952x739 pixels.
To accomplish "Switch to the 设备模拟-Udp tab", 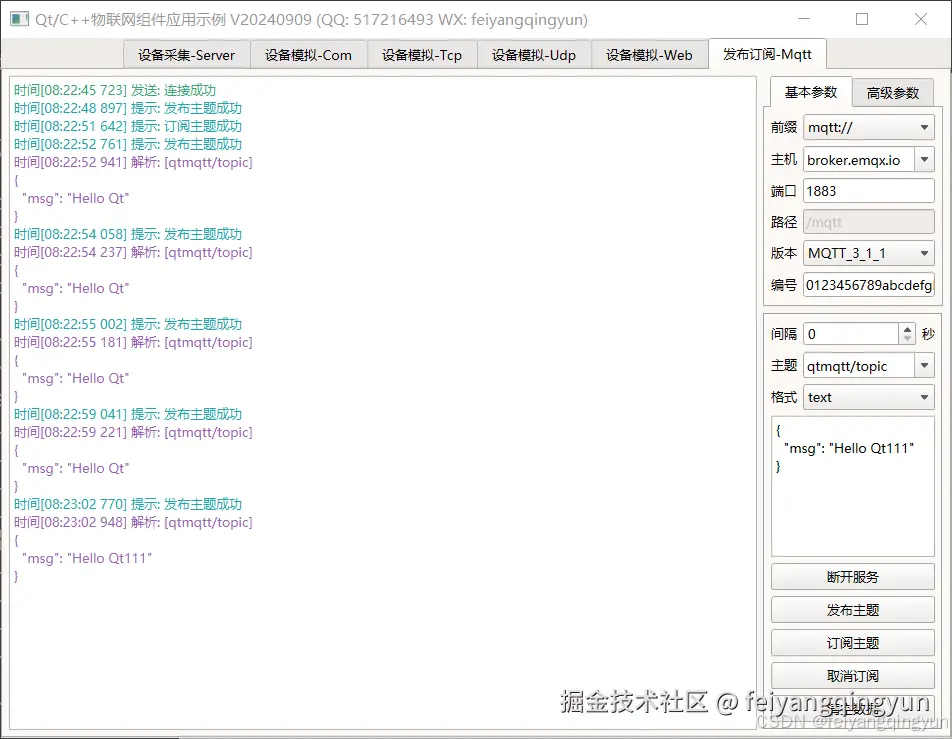I will click(534, 55).
